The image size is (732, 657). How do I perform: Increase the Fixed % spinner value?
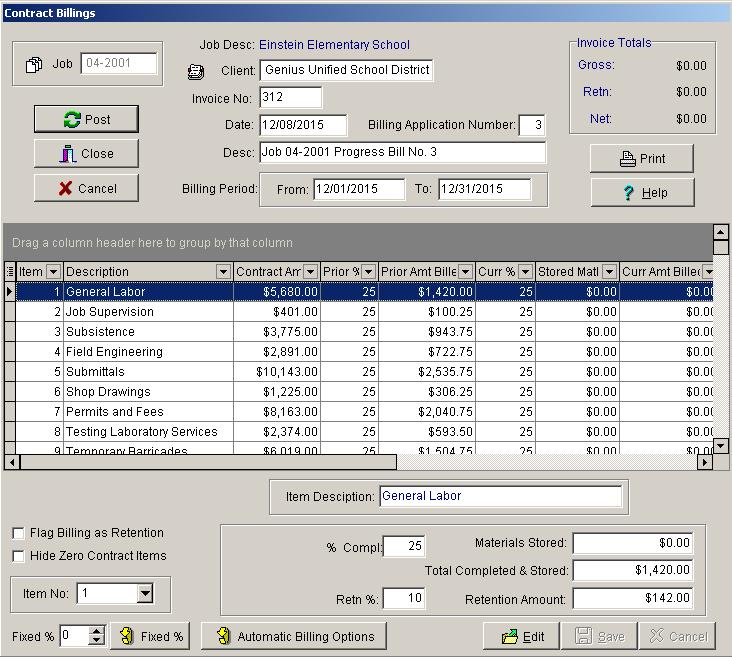point(97,631)
